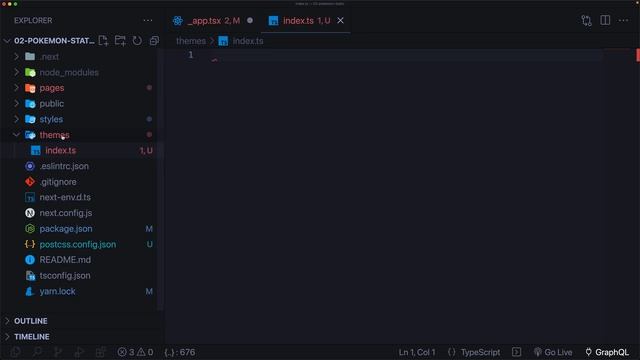
Task: Expand the node_modules folder
Action: click(16, 72)
